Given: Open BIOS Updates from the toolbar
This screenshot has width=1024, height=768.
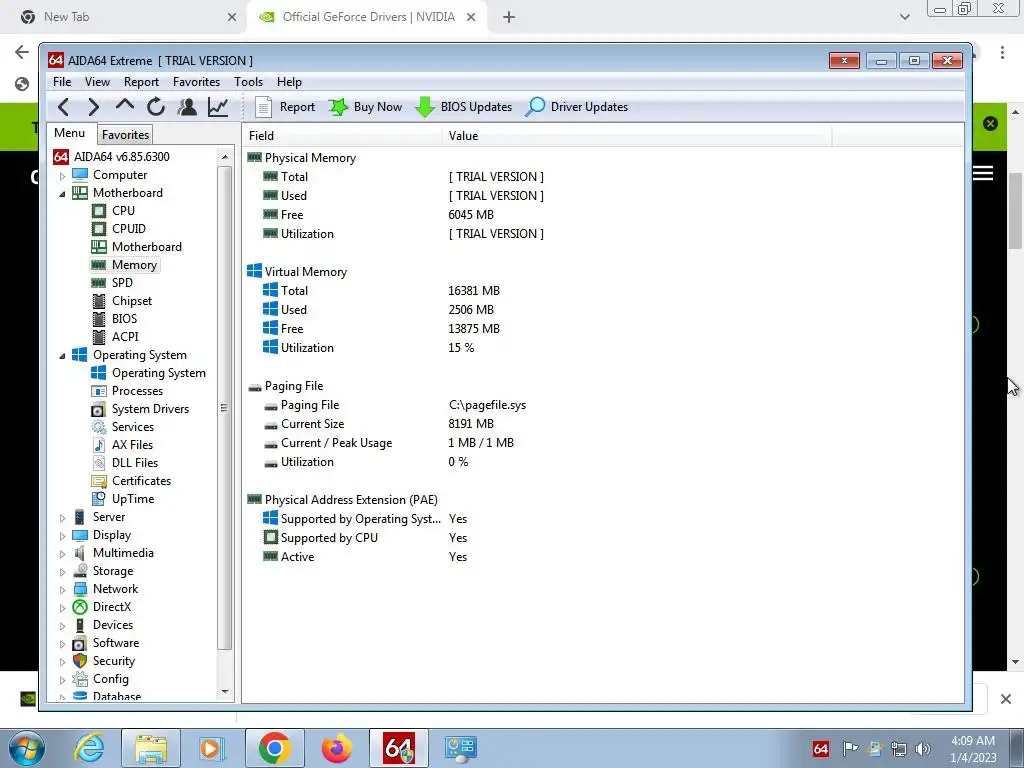Looking at the screenshot, I should point(464,106).
